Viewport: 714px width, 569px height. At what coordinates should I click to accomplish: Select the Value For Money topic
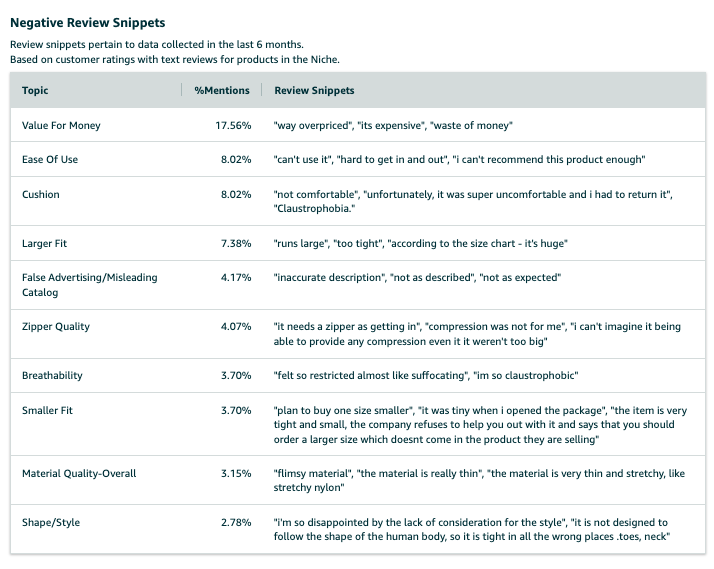61,126
